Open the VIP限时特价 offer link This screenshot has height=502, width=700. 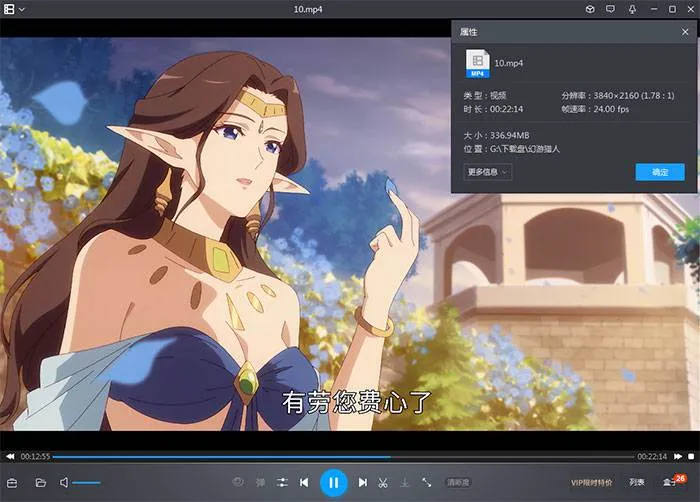click(592, 483)
